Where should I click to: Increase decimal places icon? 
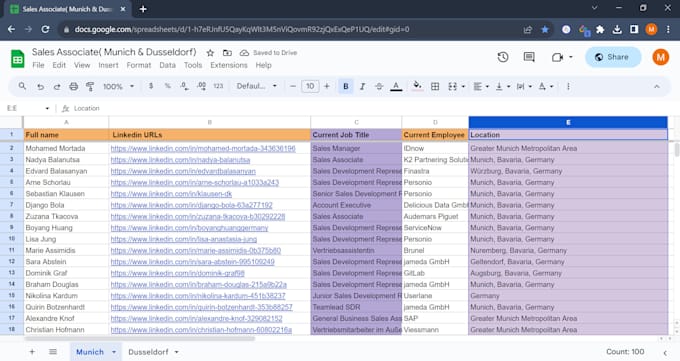click(x=202, y=86)
